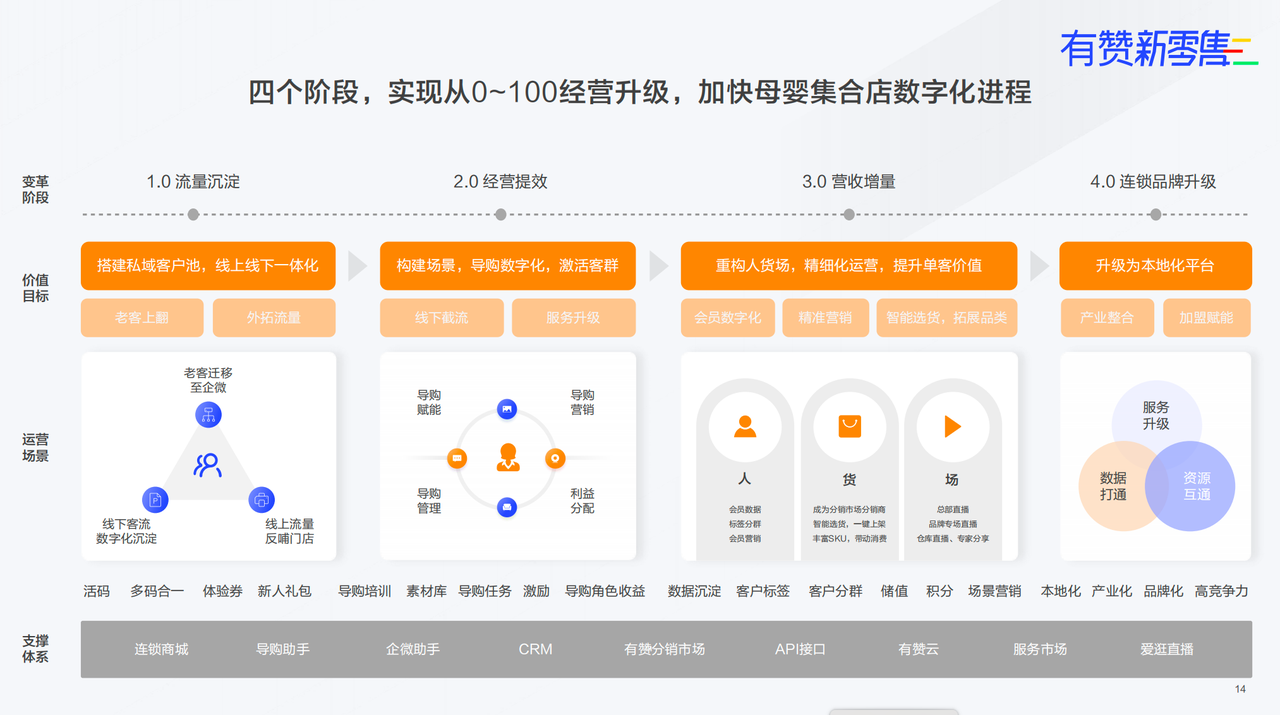Click the blue image icon near 导购赋能
Viewport: 1280px width, 715px height.
(507, 409)
